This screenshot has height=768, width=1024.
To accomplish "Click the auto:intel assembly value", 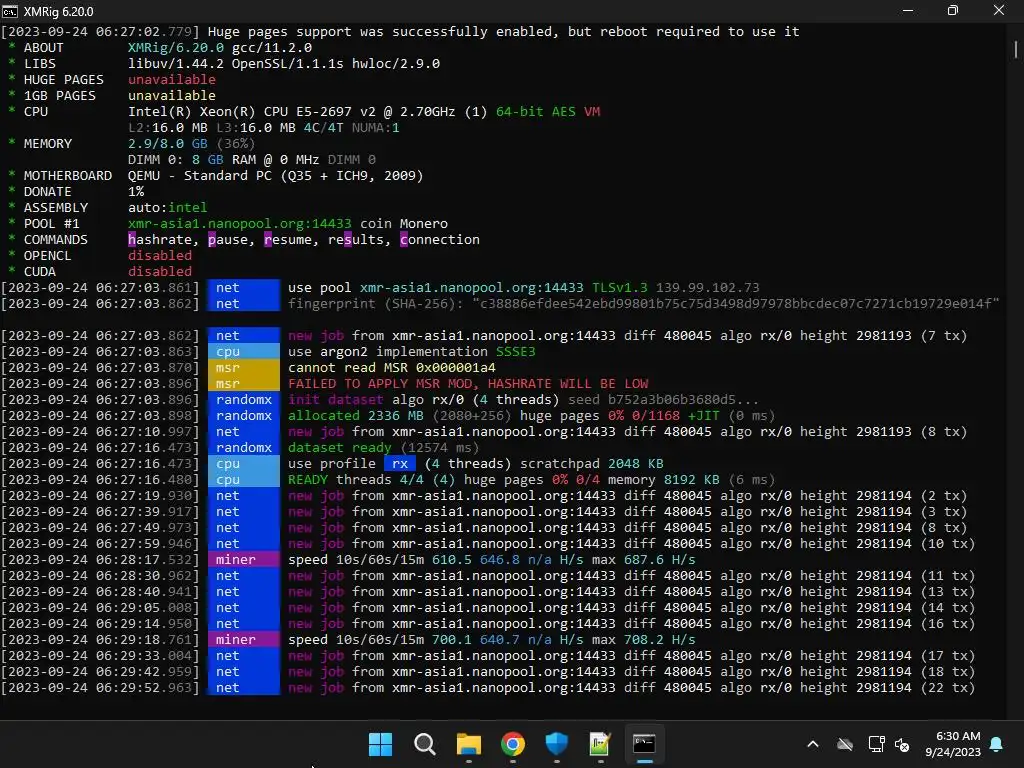I will [x=168, y=208].
